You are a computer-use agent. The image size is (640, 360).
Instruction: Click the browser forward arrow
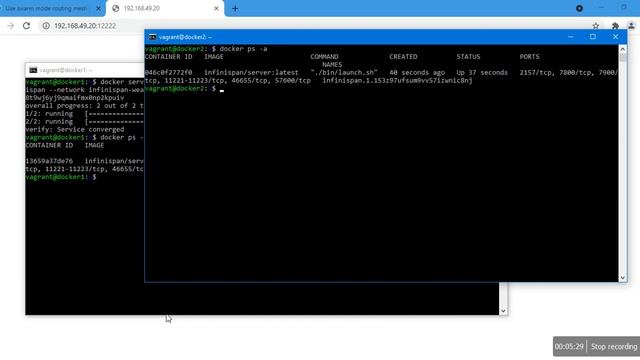(11, 26)
